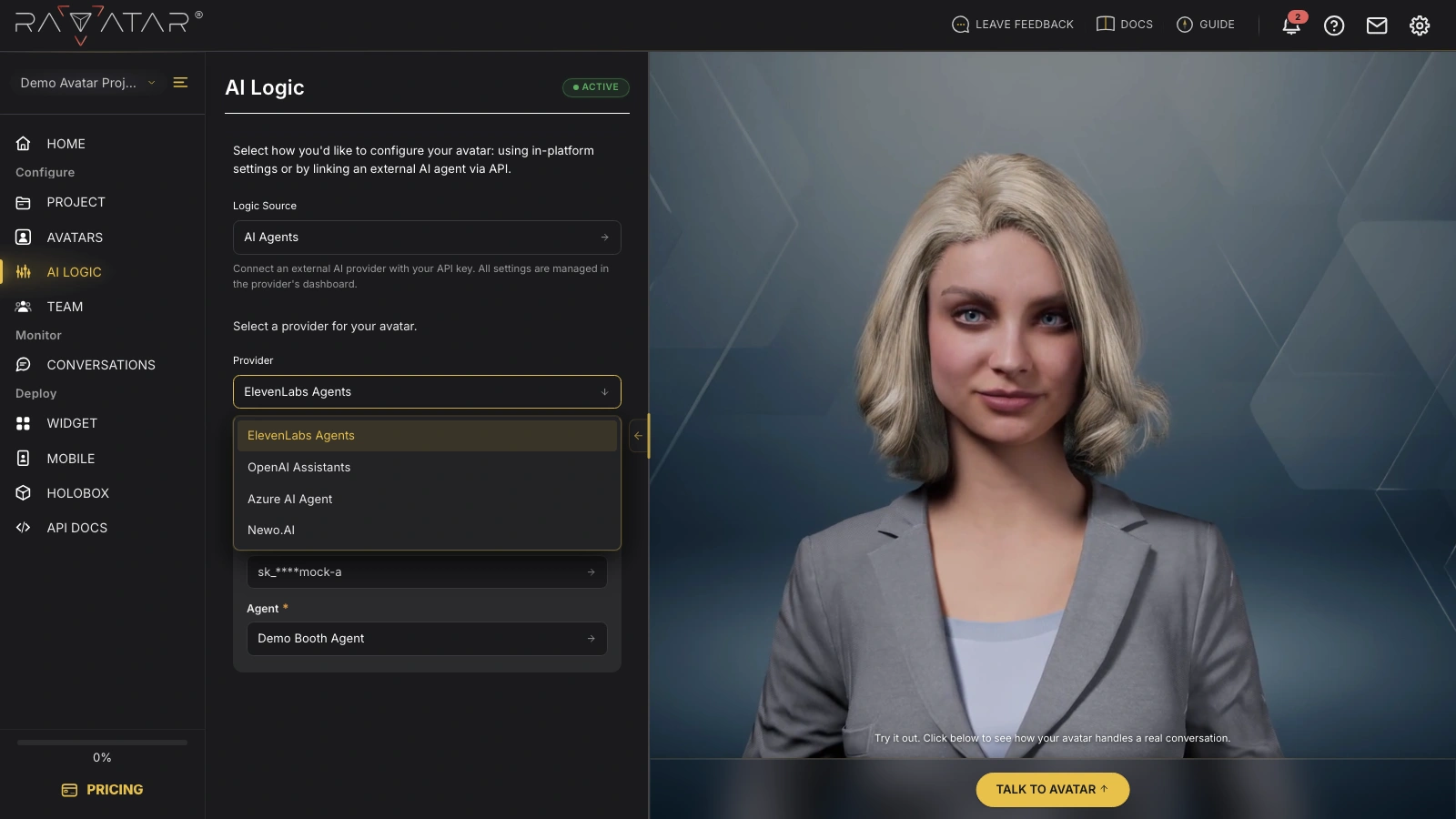Screen dimensions: 1456x819
Task: Click the Monitor section label
Action: [38, 336]
